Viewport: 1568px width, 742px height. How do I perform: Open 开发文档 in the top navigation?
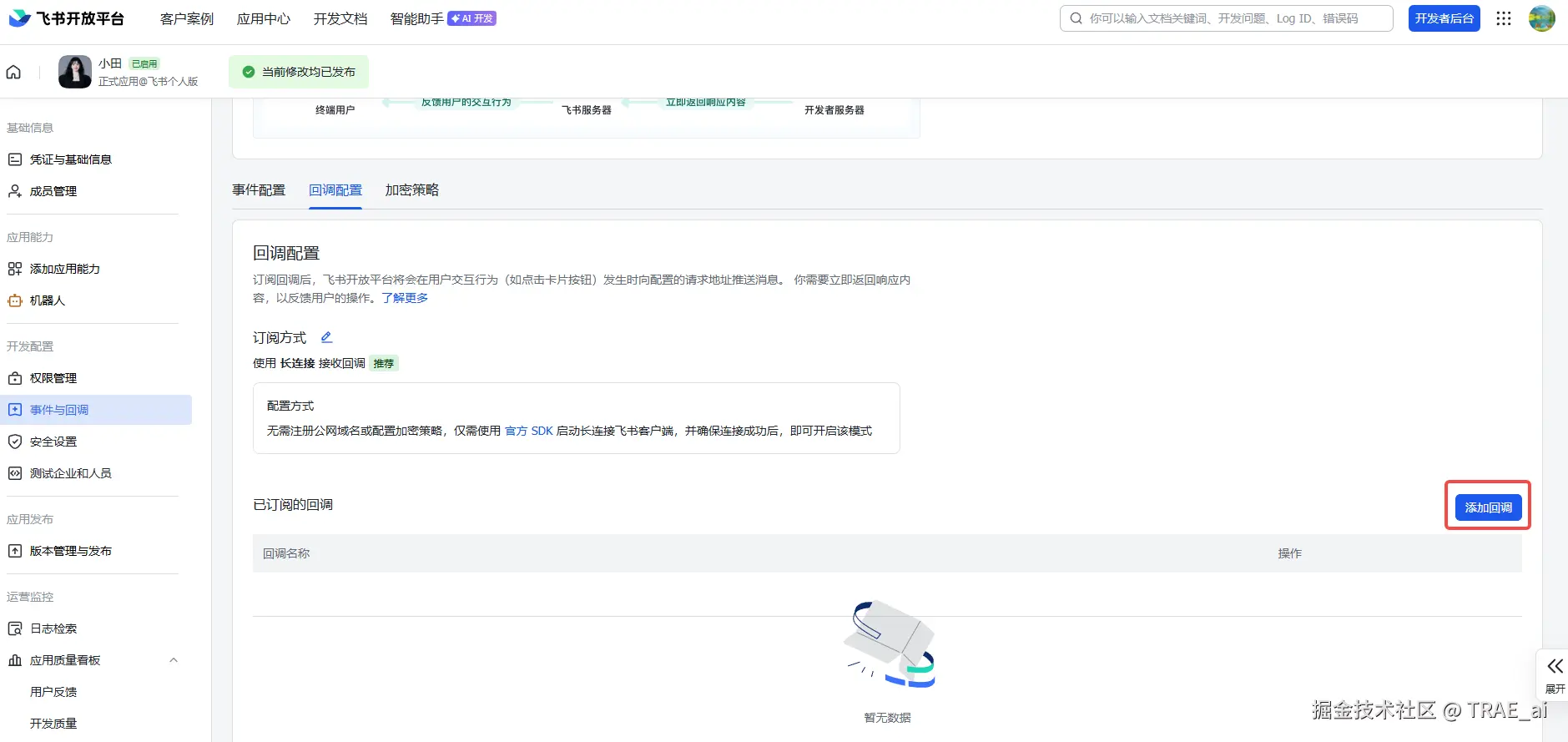click(340, 18)
